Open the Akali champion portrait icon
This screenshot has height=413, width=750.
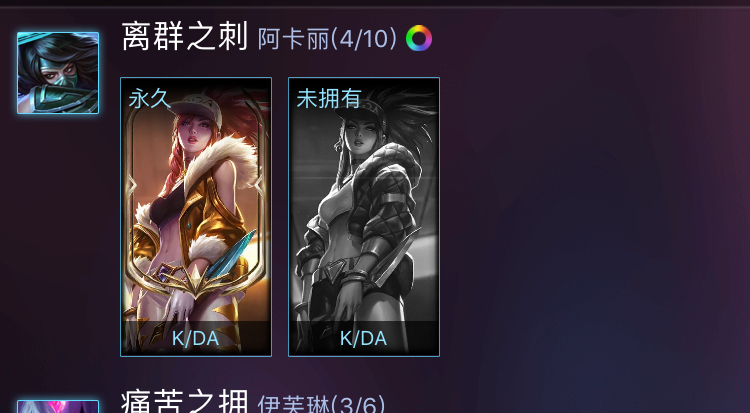click(x=58, y=73)
